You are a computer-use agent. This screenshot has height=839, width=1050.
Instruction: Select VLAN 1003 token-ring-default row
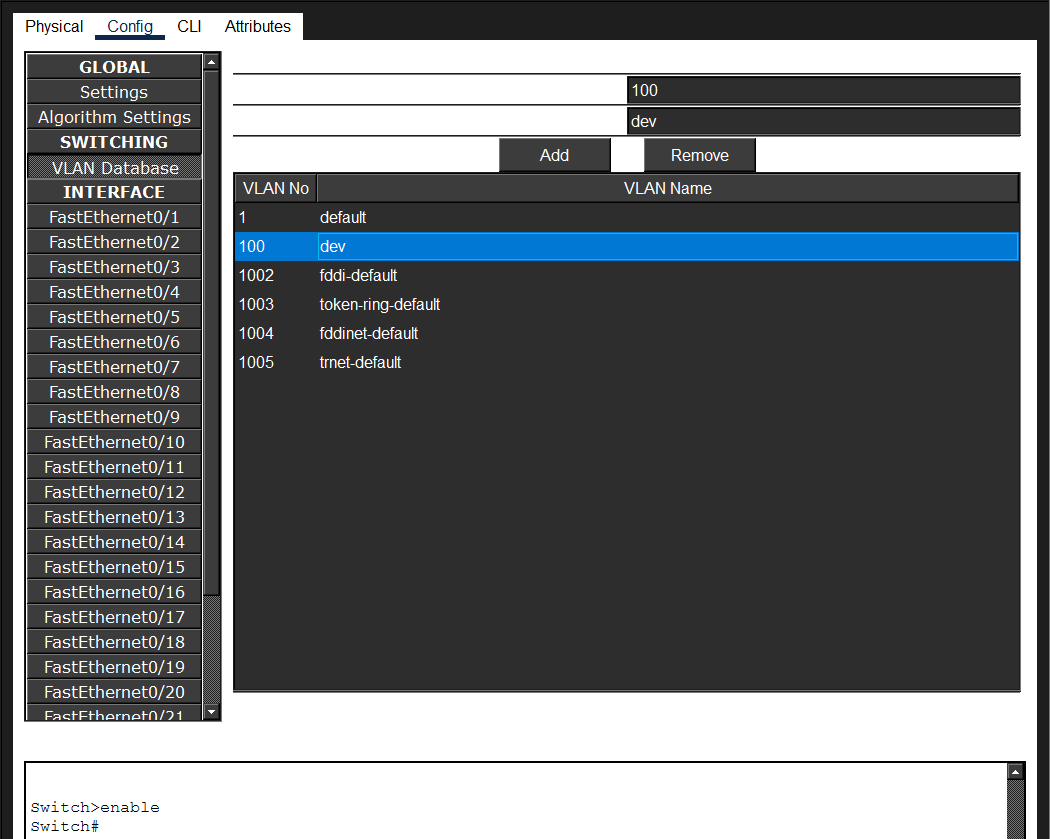point(627,305)
